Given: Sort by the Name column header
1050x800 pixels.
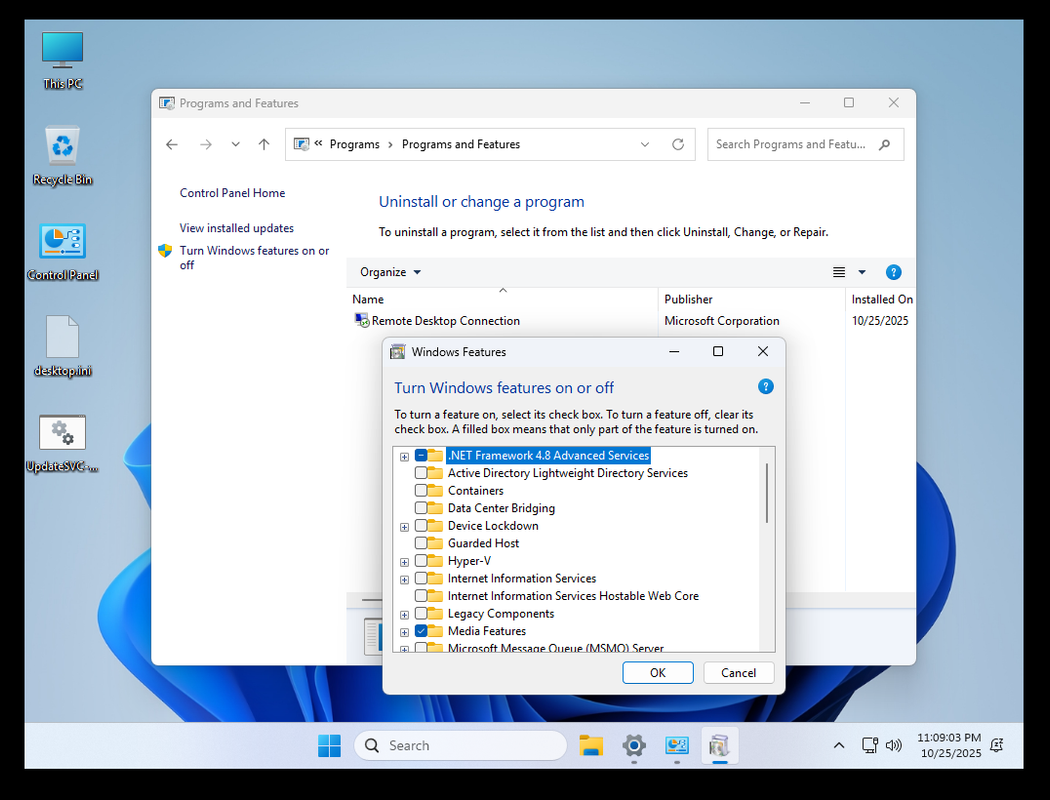Looking at the screenshot, I should point(502,299).
